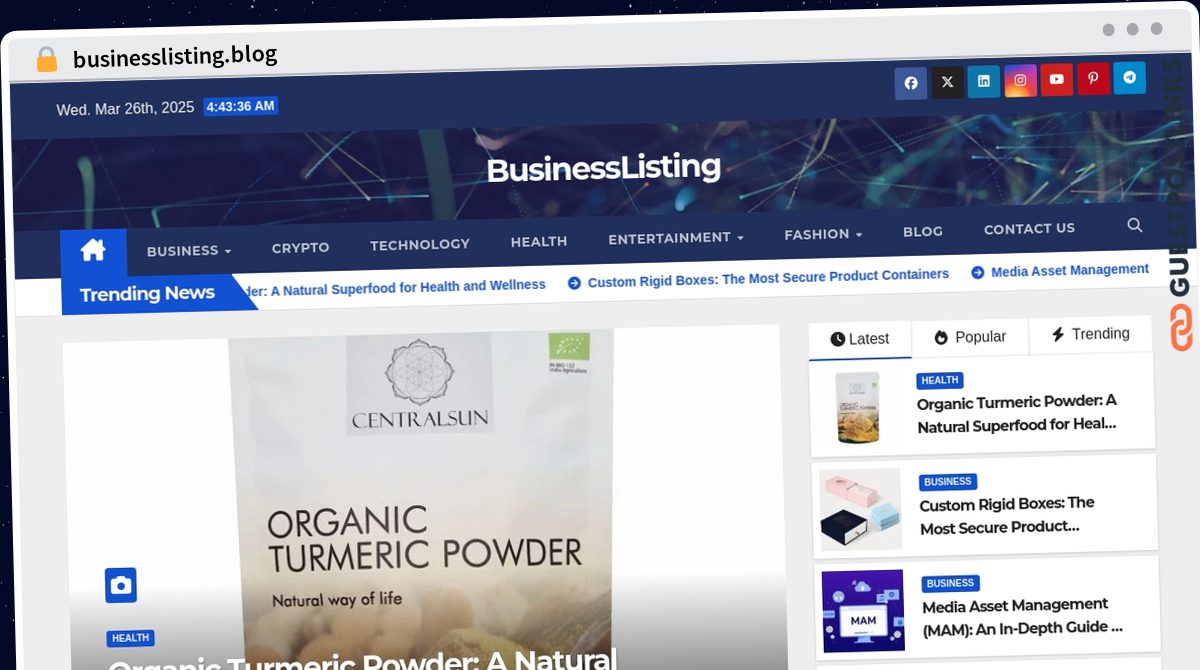
Task: Open the Pinterest social icon
Action: [1093, 78]
